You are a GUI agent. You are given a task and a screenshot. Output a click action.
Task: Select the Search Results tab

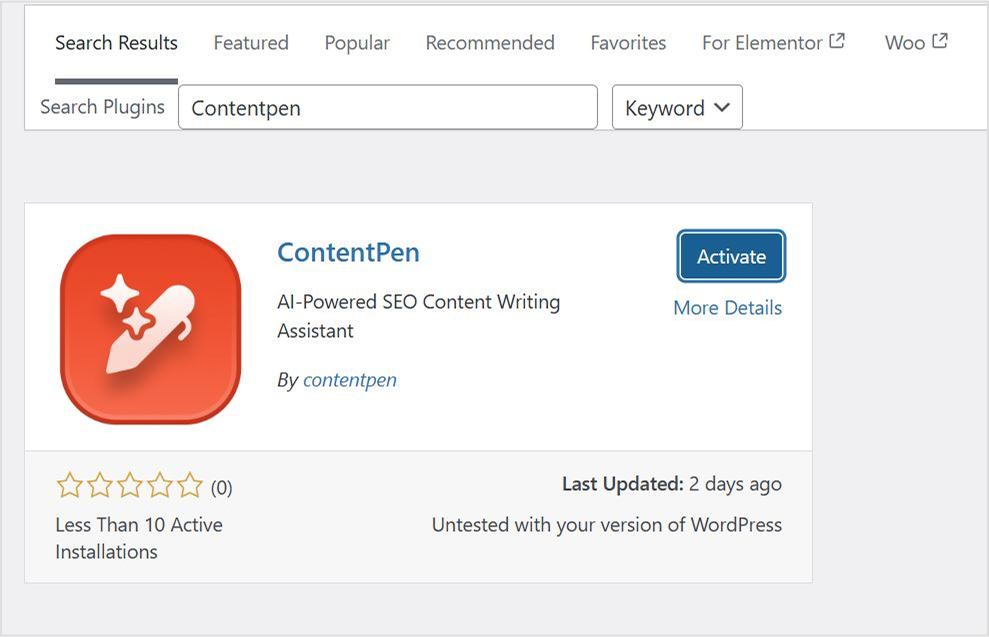(x=115, y=42)
